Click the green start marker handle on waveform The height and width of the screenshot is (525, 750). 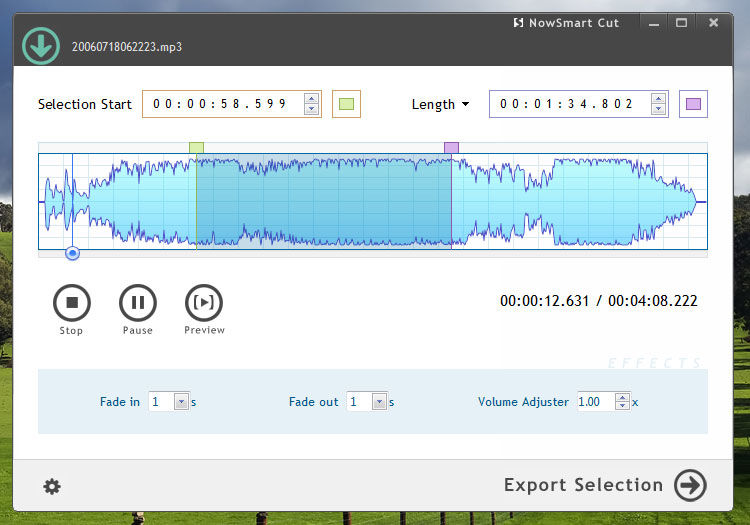(x=196, y=147)
